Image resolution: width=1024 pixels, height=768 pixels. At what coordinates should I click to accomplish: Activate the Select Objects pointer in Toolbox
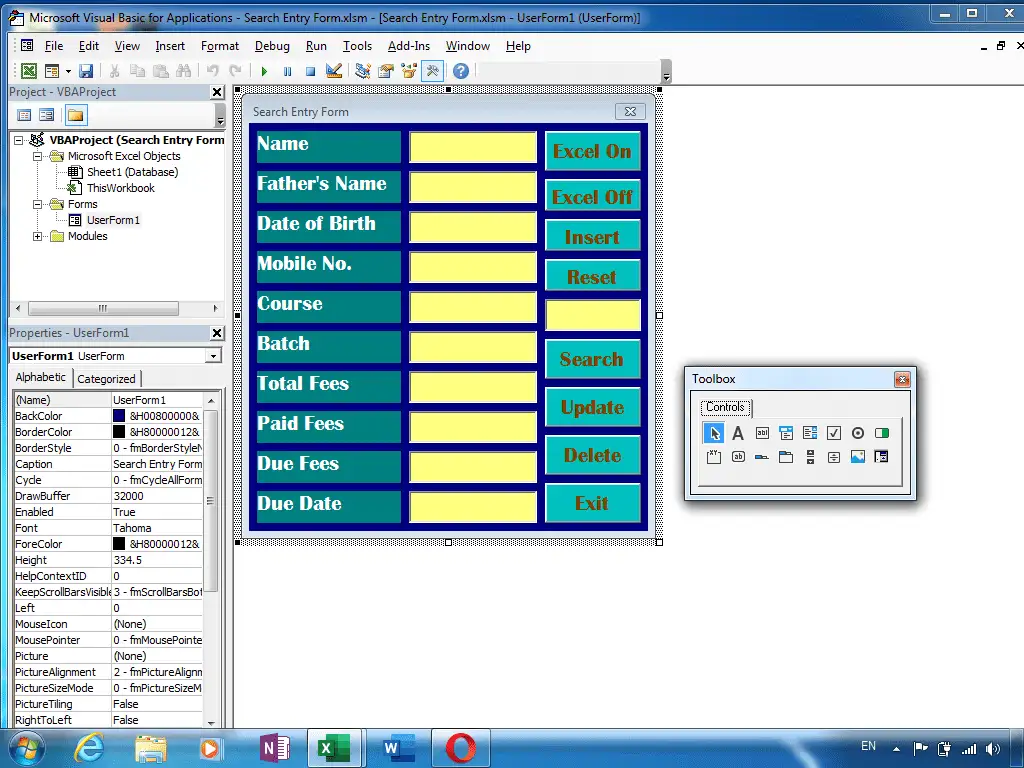pyautogui.click(x=714, y=432)
